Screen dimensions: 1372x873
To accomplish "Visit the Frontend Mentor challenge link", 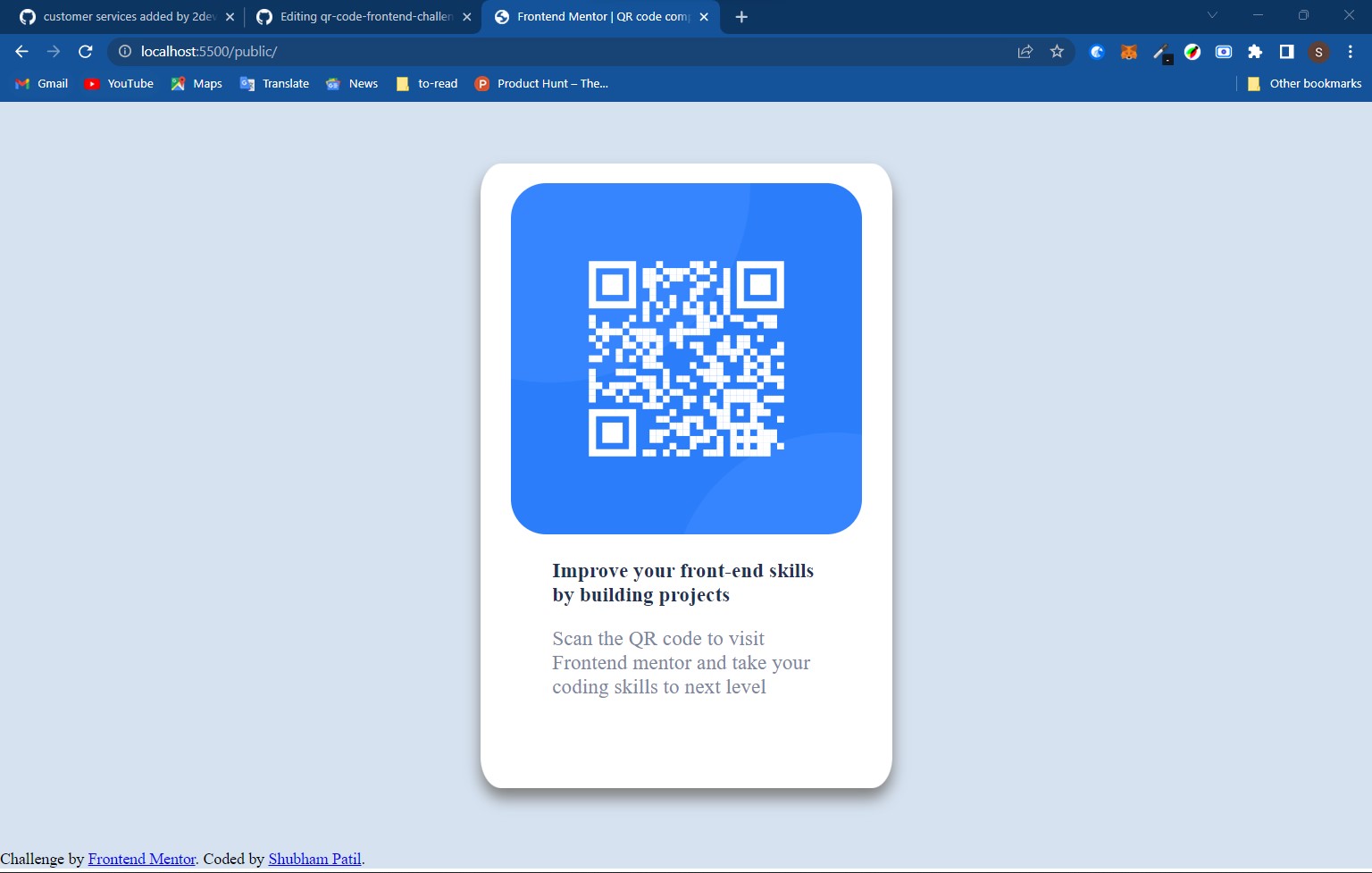I will pyautogui.click(x=141, y=859).
